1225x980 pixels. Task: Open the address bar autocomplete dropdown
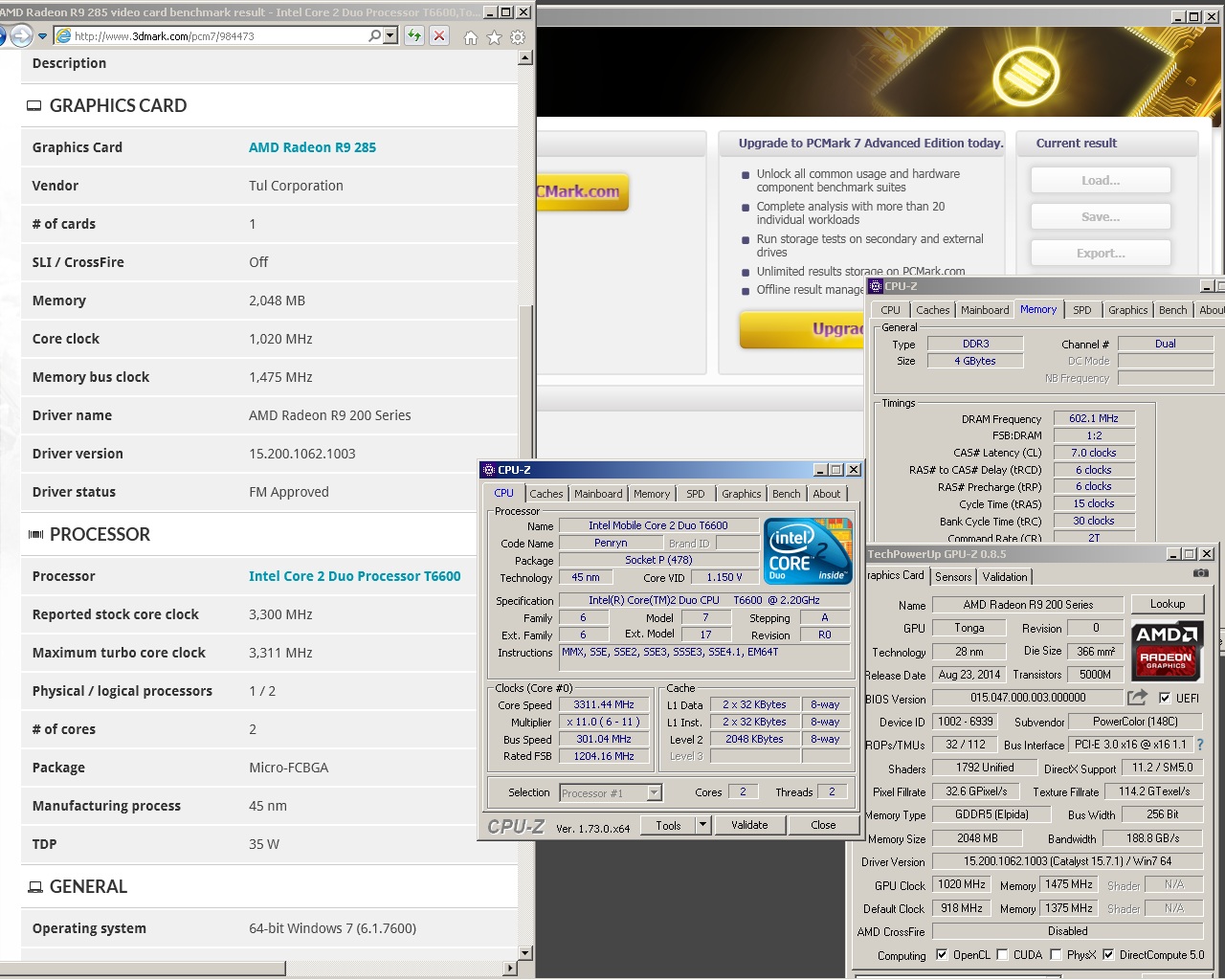[x=390, y=36]
